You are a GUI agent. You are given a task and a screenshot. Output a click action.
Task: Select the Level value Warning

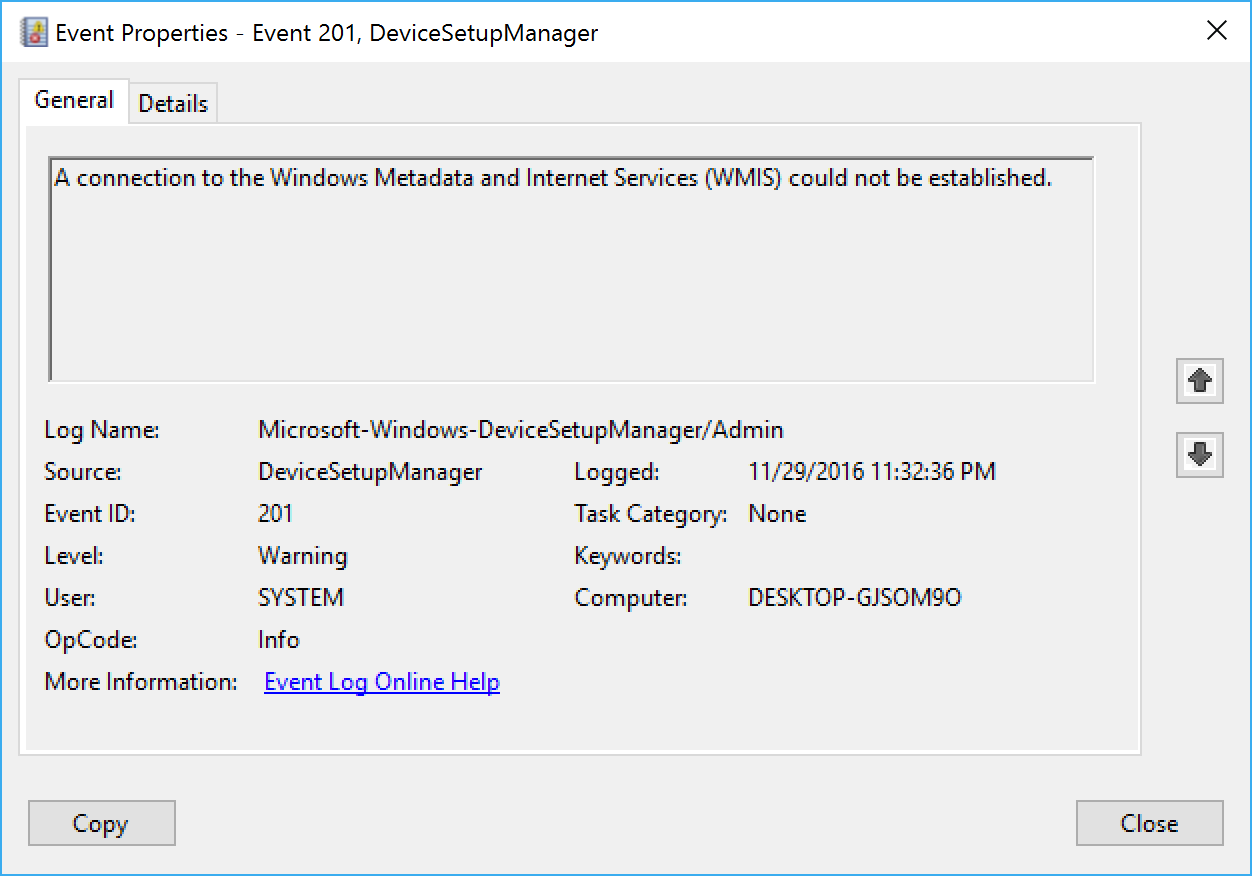(302, 556)
